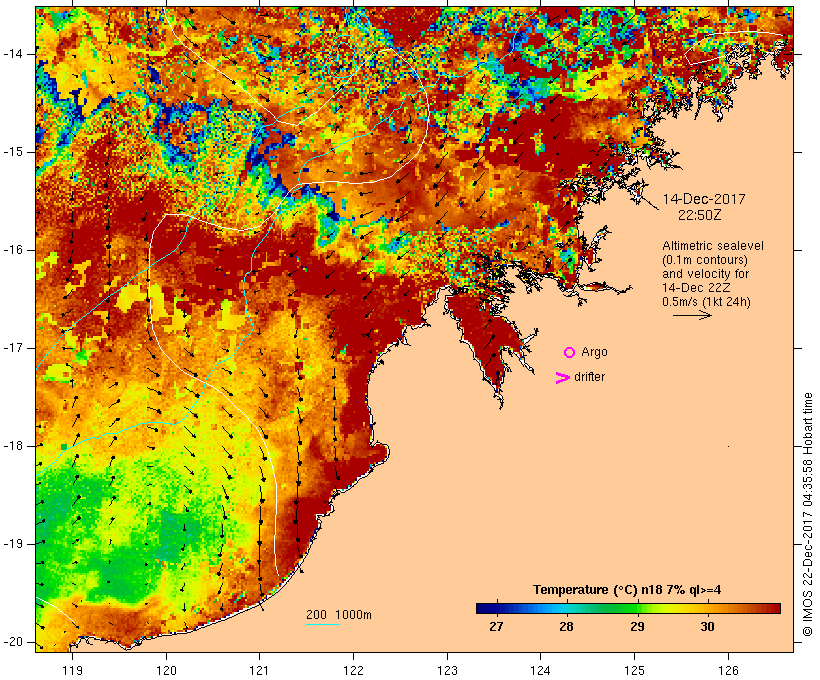Click latitude axis label -17
The height and width of the screenshot is (680, 820).
click(x=13, y=348)
